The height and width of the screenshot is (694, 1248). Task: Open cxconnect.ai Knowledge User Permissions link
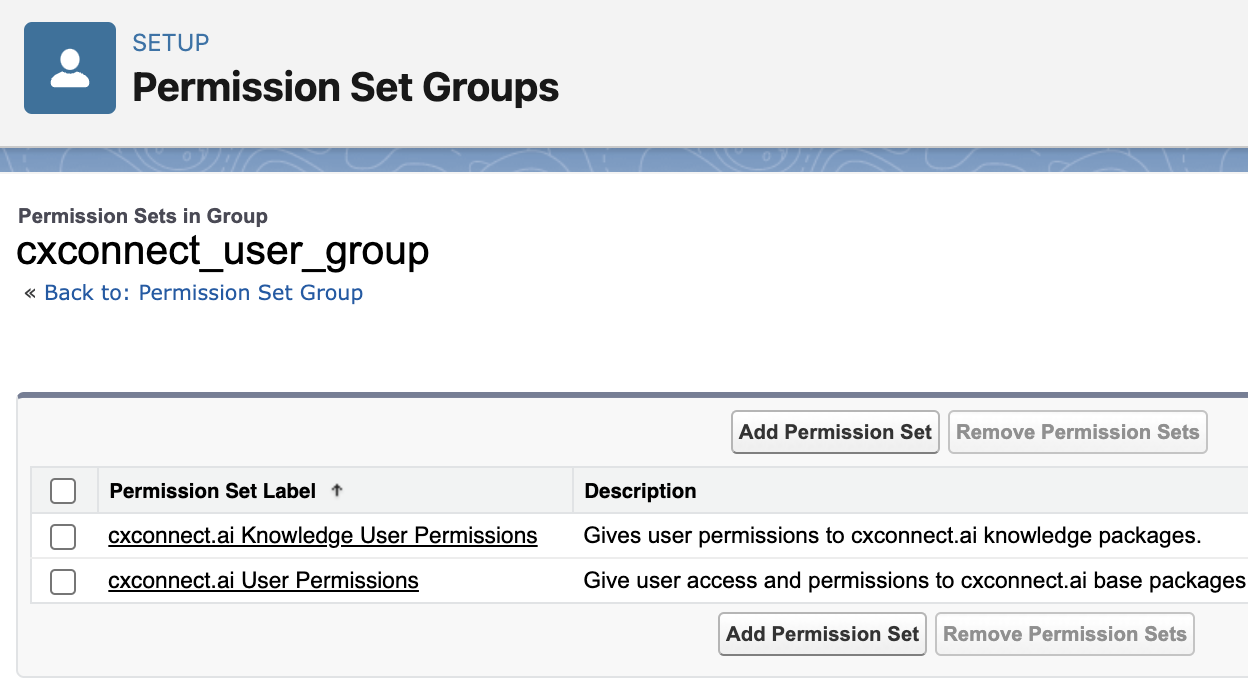click(322, 536)
